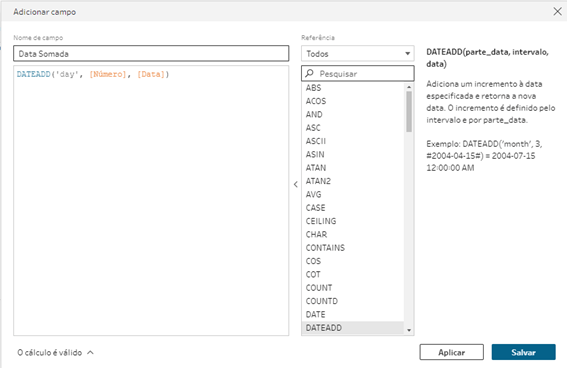Screen dimensions: 567x368
Task: Click the search magnifier icon
Action: (309, 73)
